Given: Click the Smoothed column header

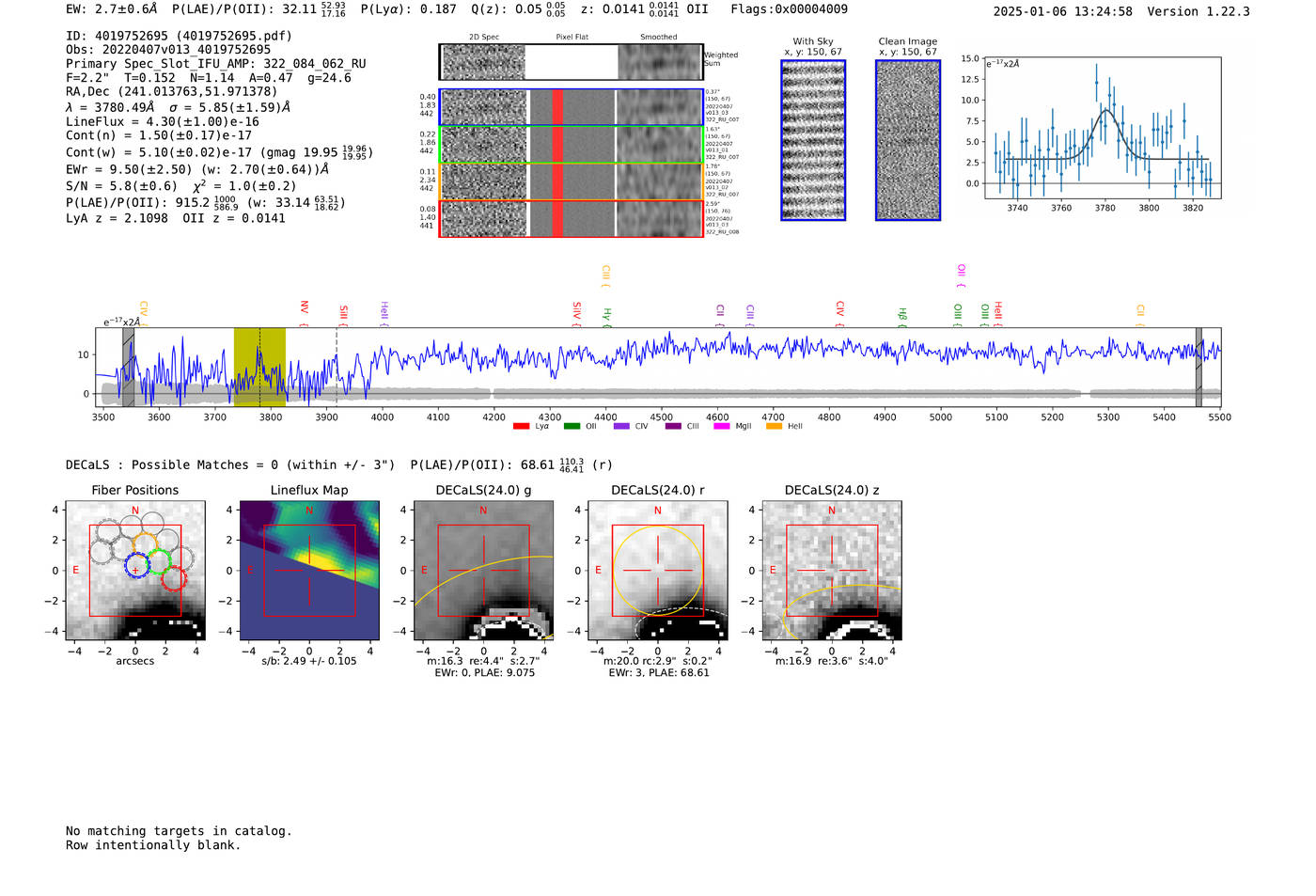Looking at the screenshot, I should pyautogui.click(x=659, y=38).
